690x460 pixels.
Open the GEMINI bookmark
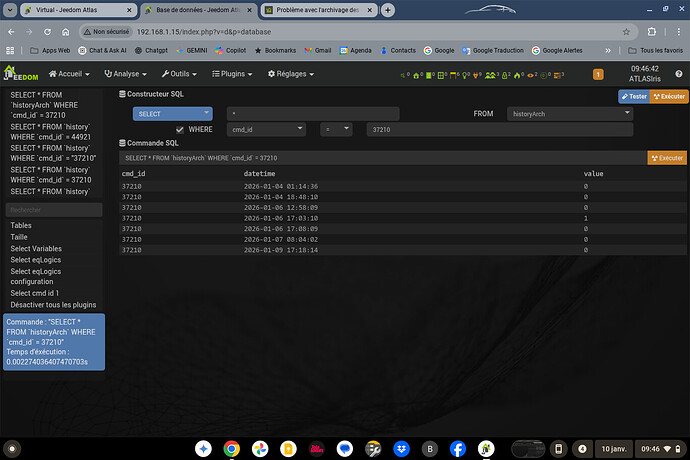pos(191,51)
